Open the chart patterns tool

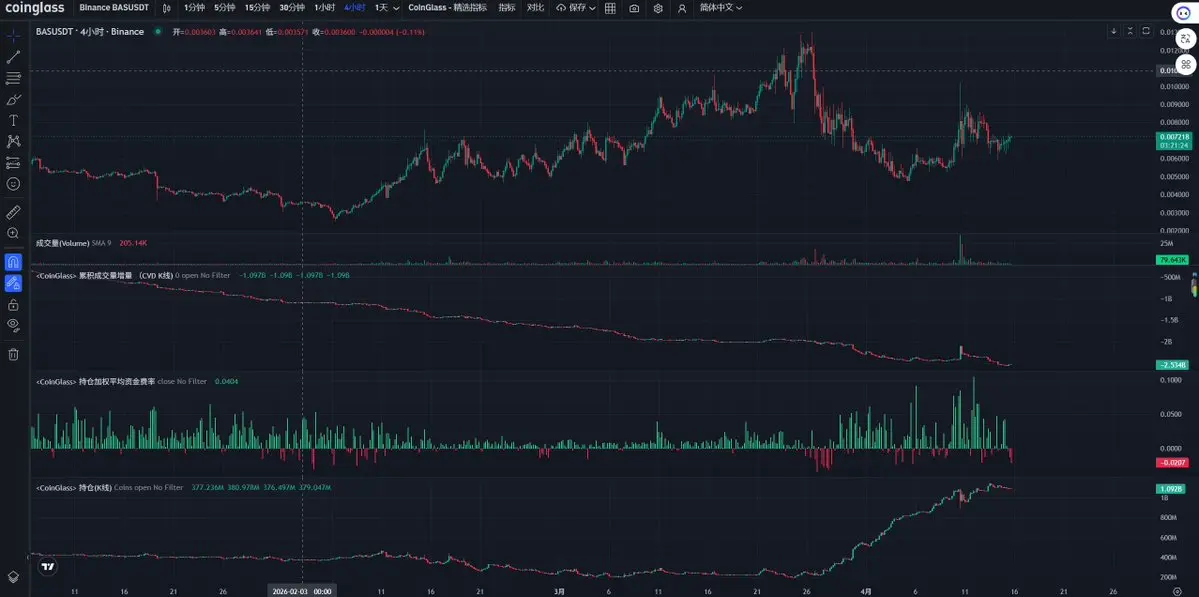tap(13, 141)
